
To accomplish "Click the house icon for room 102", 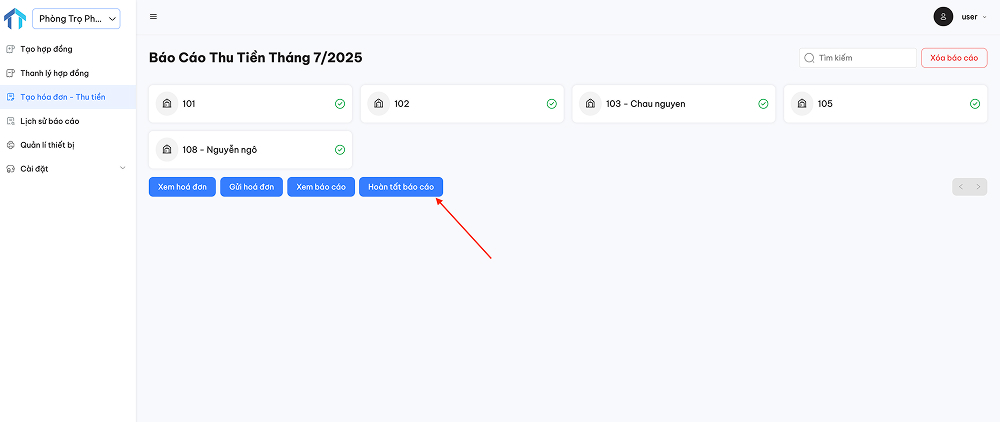I will pyautogui.click(x=378, y=104).
